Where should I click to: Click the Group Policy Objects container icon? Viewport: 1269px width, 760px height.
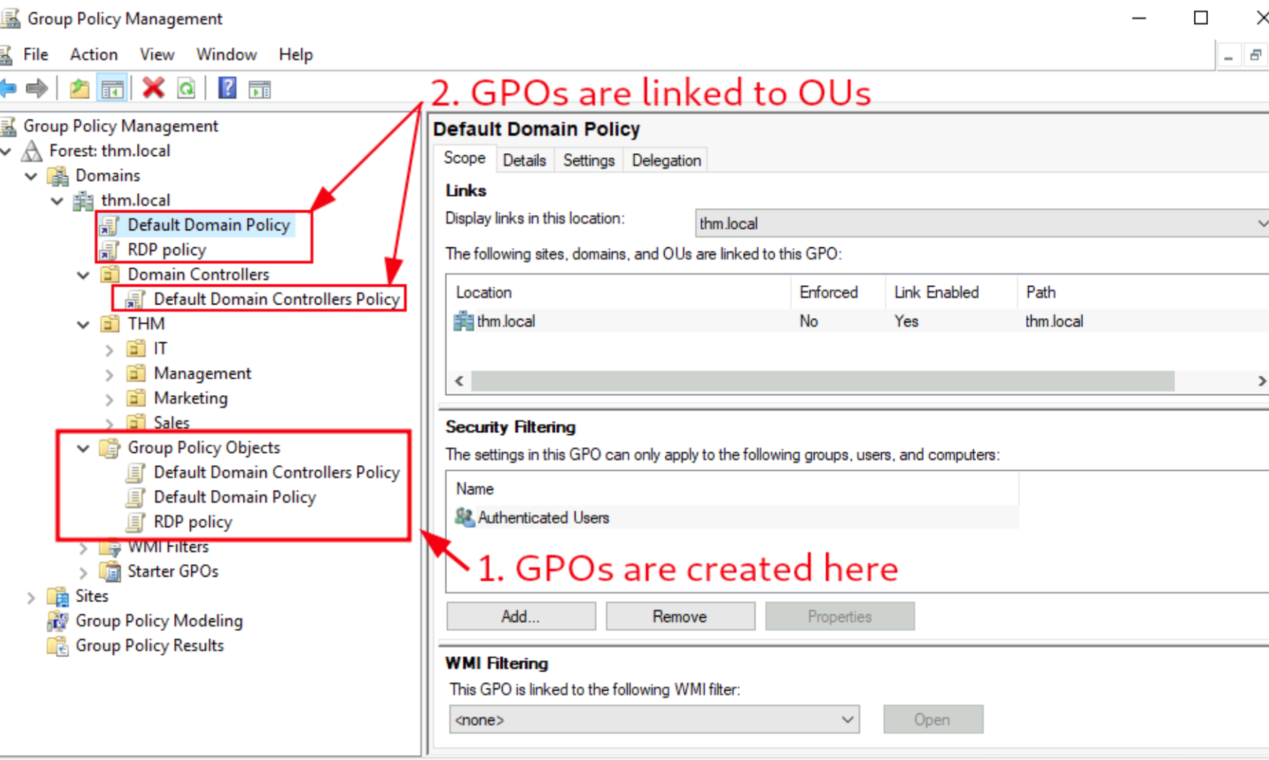(x=110, y=448)
